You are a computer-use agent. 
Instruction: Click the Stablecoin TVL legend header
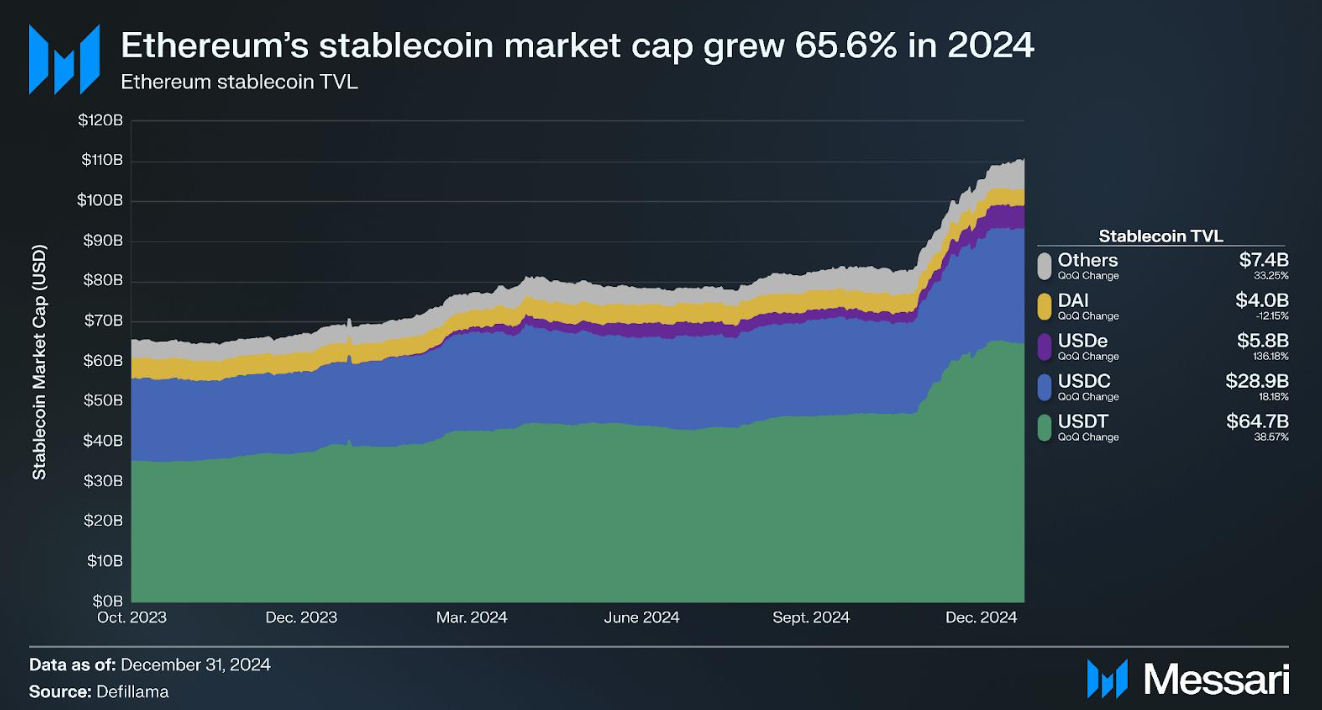1161,236
